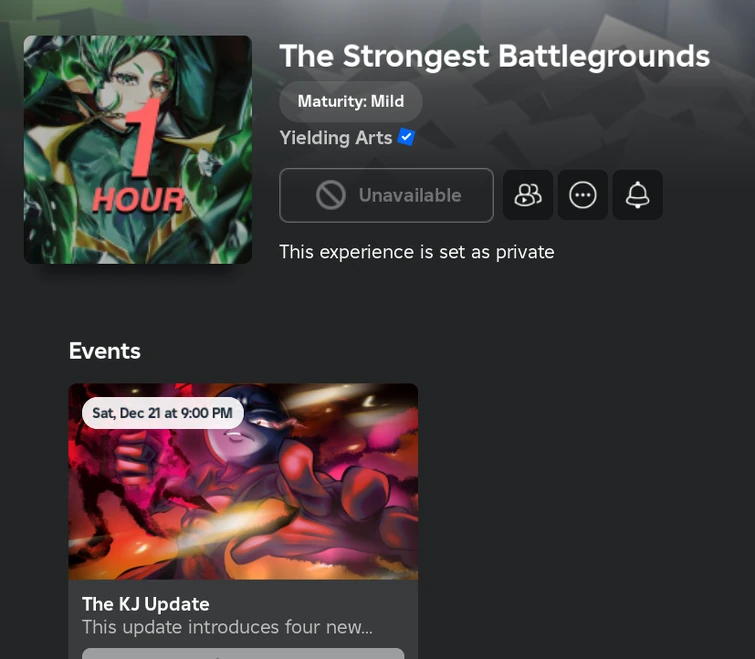Click the prohibited circle icon in Unavailable
This screenshot has width=755, height=659.
[331, 195]
